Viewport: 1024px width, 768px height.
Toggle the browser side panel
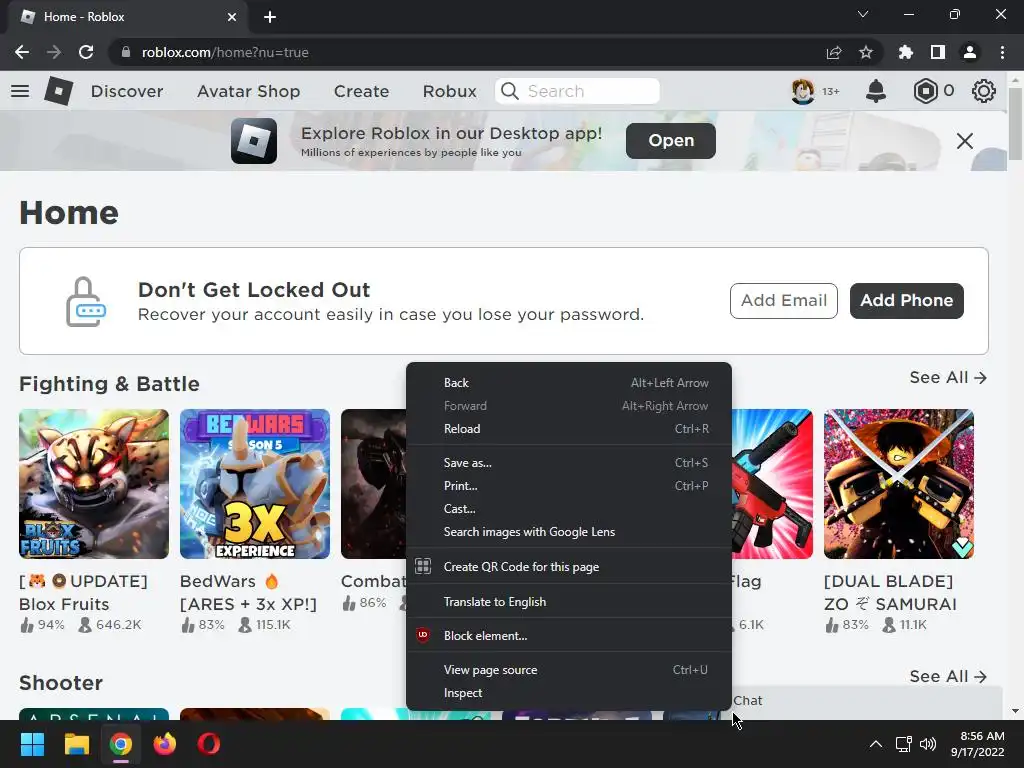[x=938, y=52]
